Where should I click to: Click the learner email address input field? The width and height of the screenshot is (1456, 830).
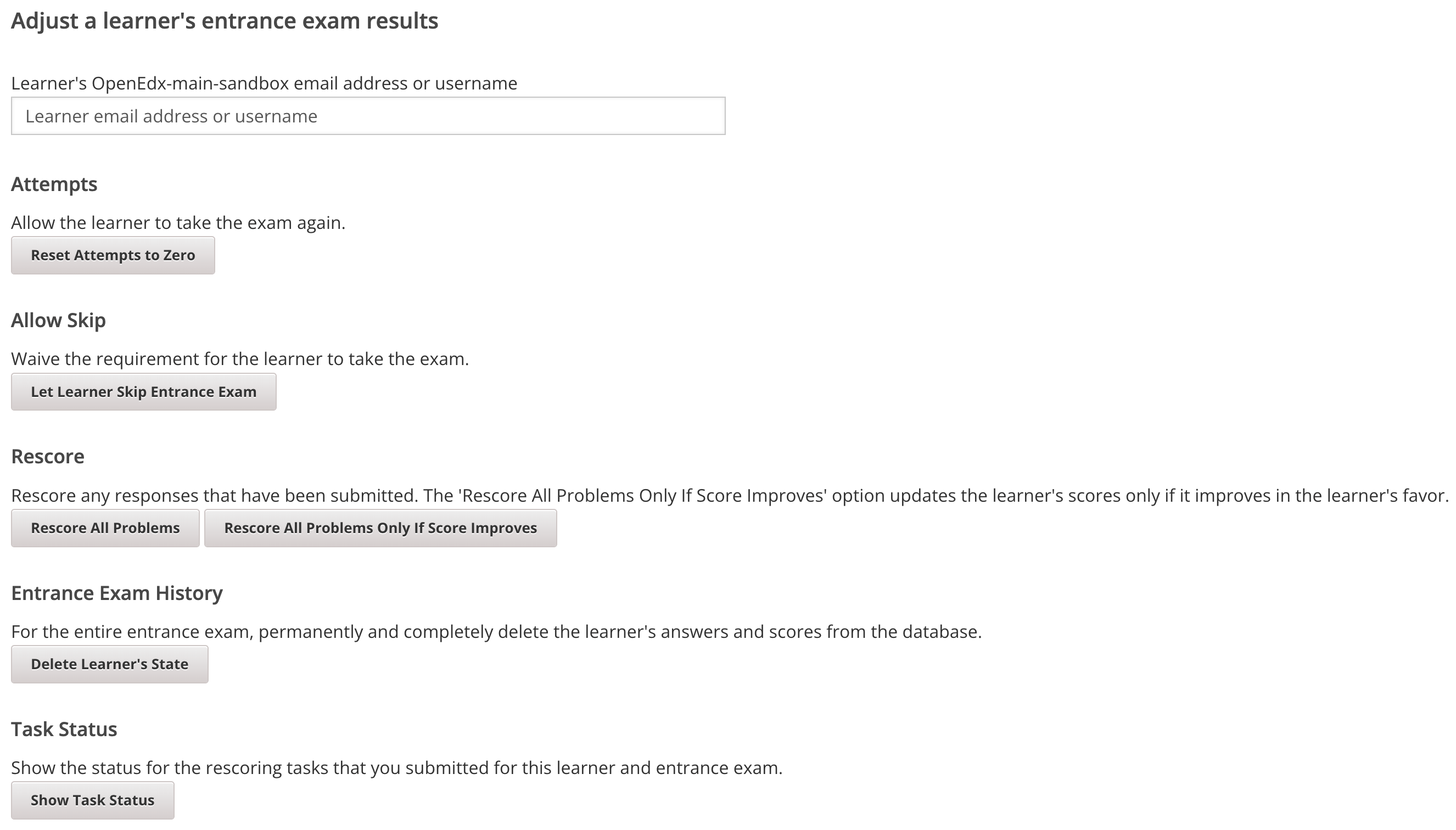click(368, 116)
